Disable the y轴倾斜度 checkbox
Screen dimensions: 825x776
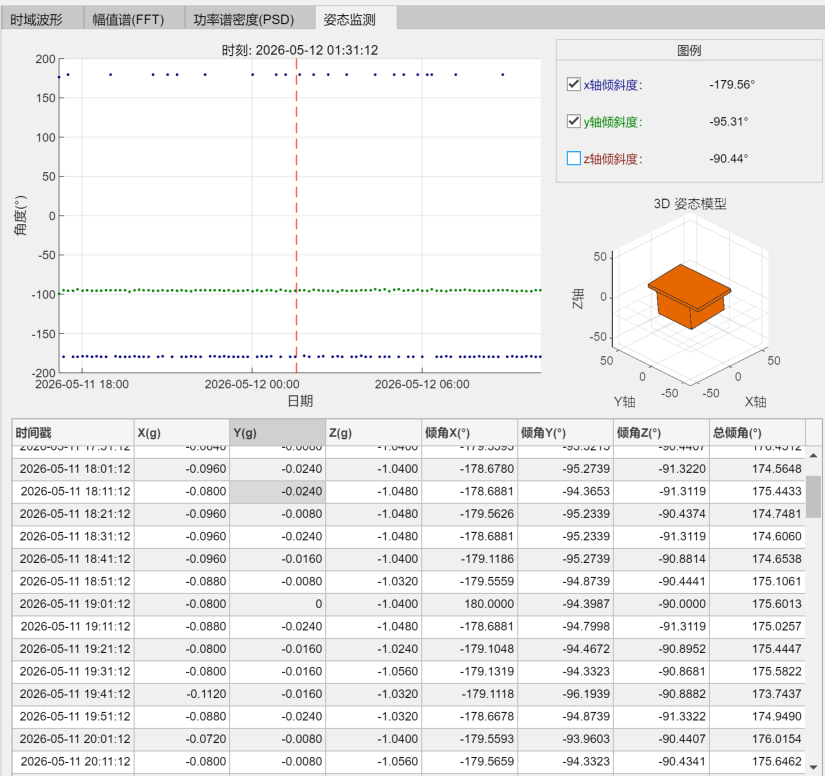click(574, 121)
